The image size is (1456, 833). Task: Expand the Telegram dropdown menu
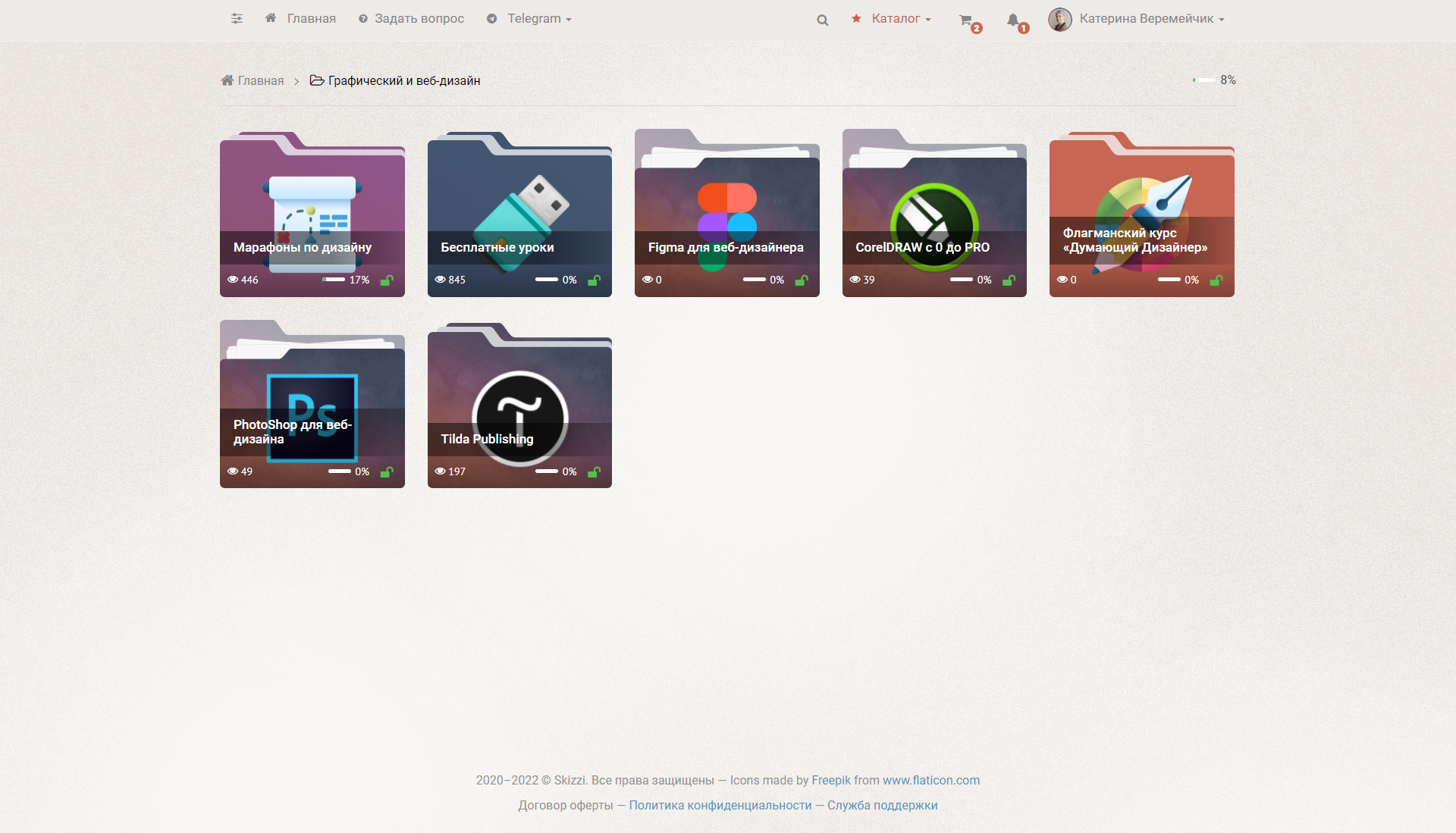pos(529,19)
